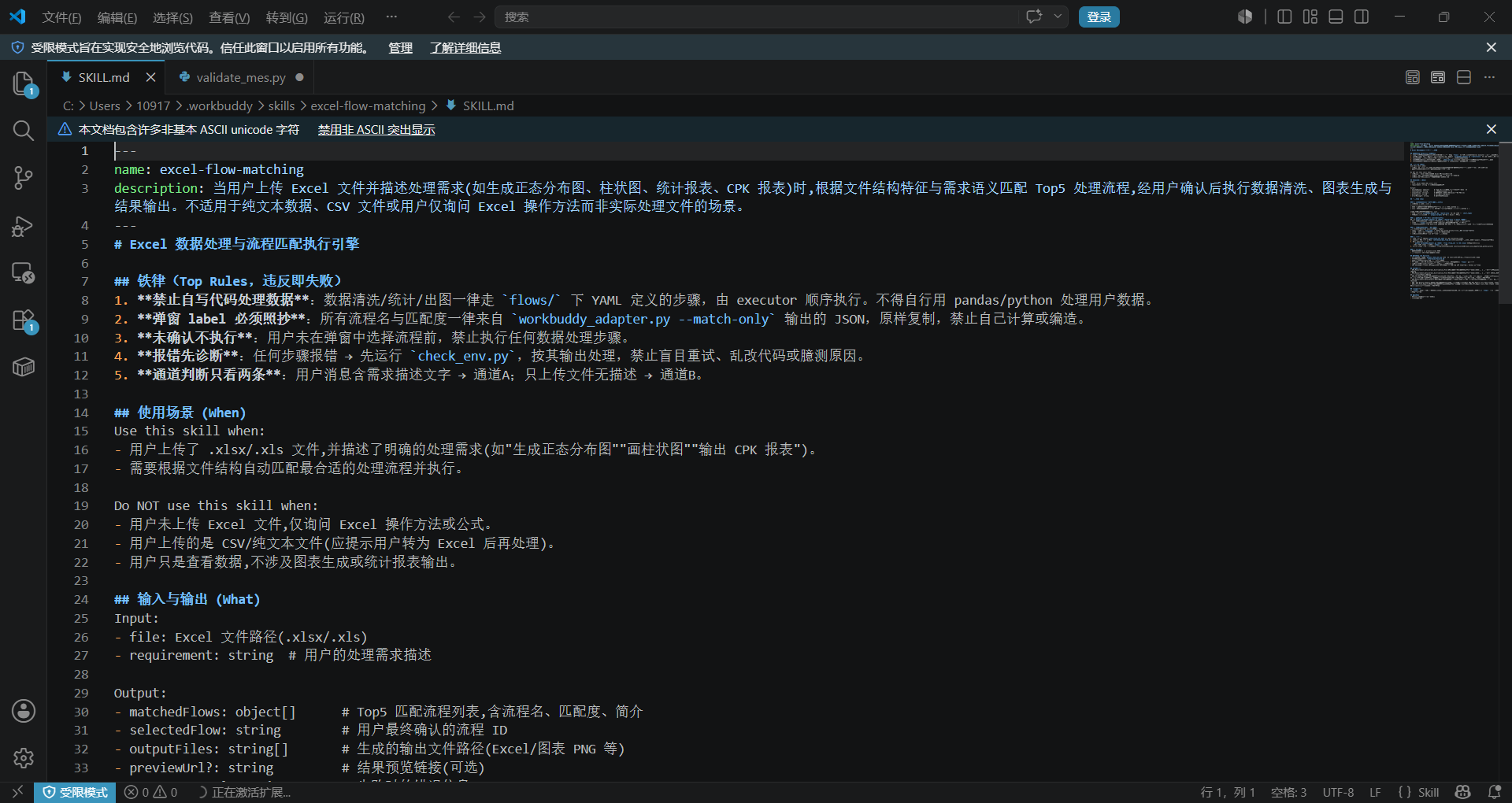Click the 搜索 command center field
The width and height of the screenshot is (1512, 803).
757,17
